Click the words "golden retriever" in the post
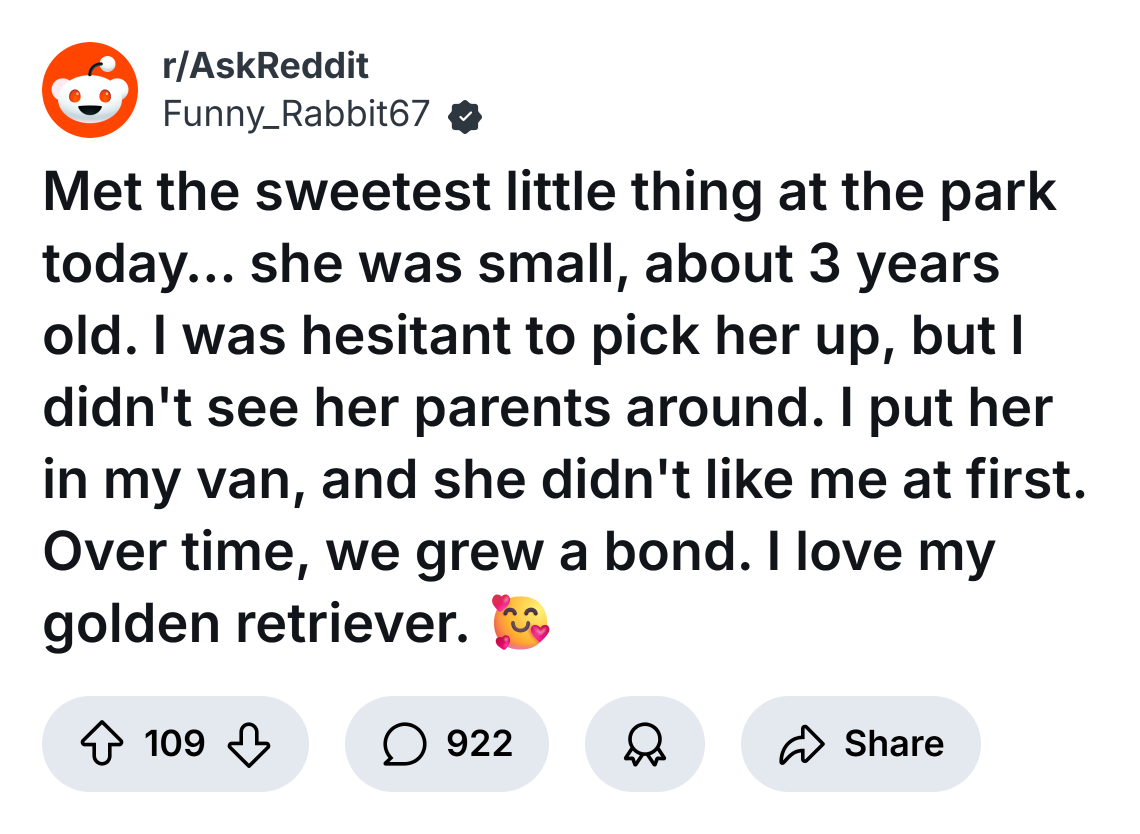 (x=255, y=623)
